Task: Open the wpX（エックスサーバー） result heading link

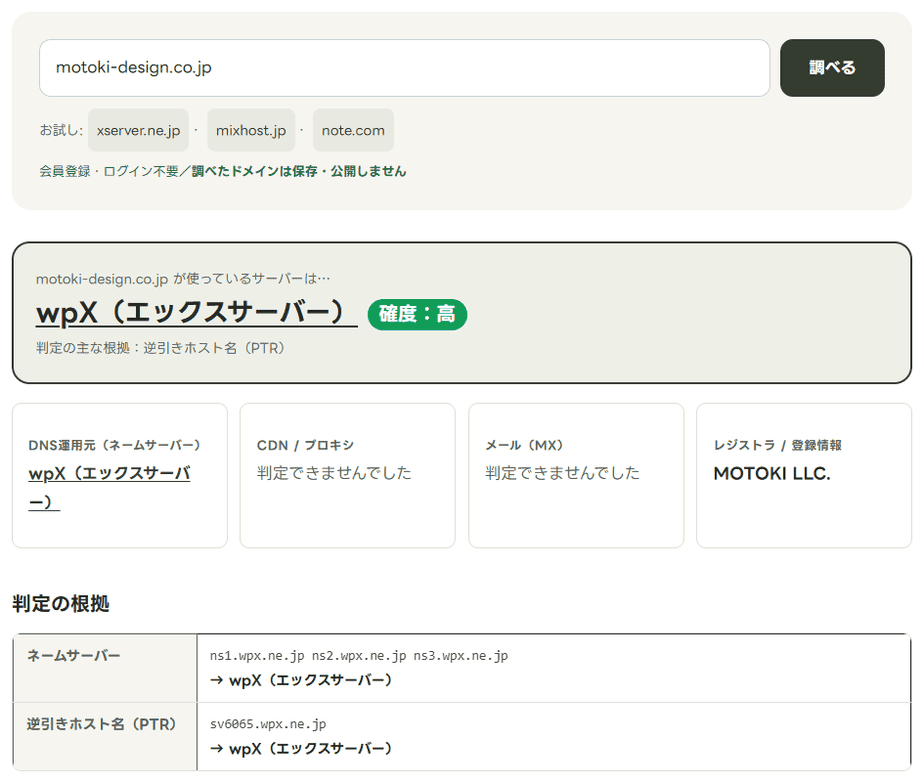Action: (196, 312)
